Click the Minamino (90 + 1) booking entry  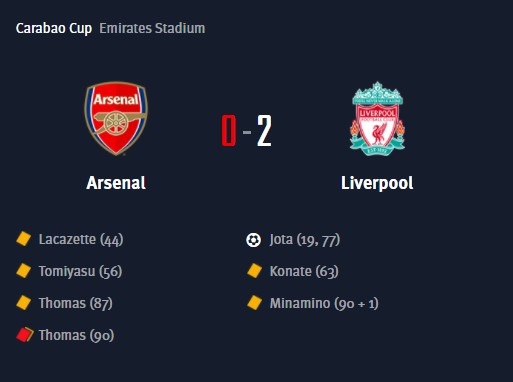point(324,303)
